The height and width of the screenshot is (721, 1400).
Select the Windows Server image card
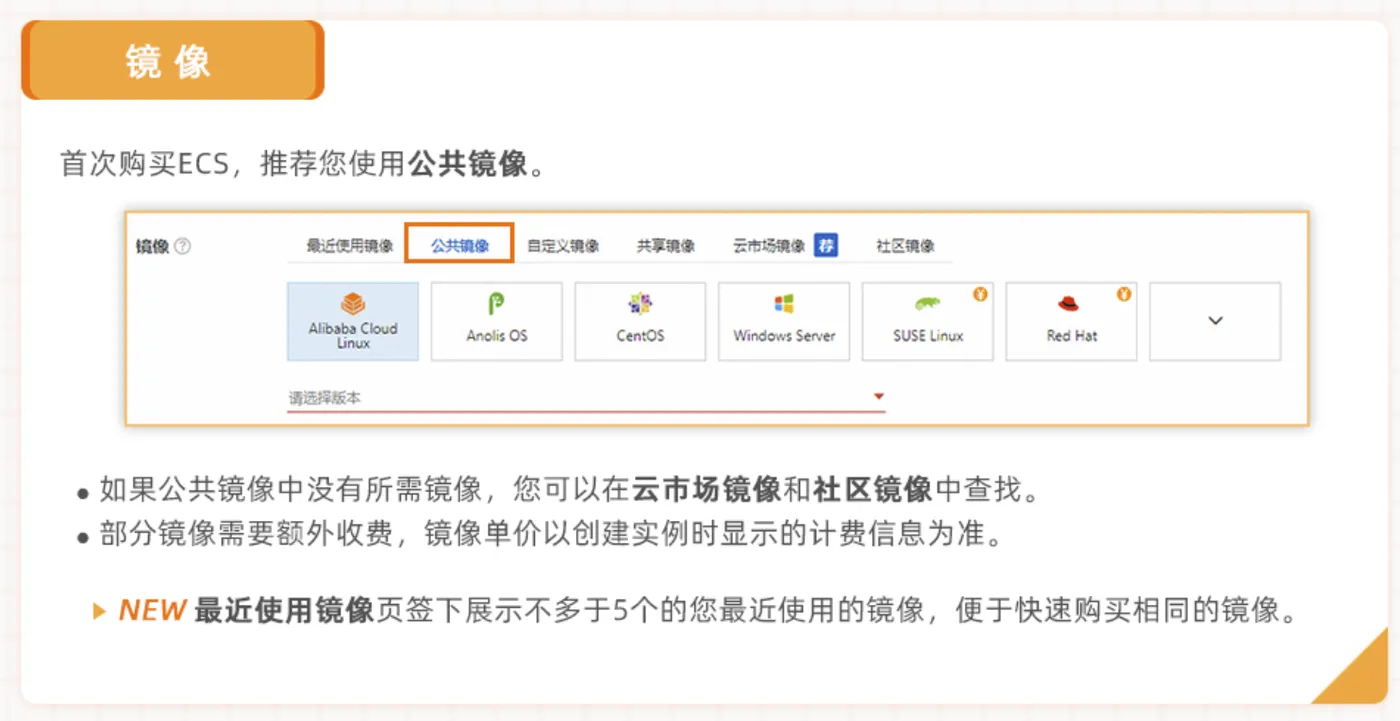[x=783, y=320]
